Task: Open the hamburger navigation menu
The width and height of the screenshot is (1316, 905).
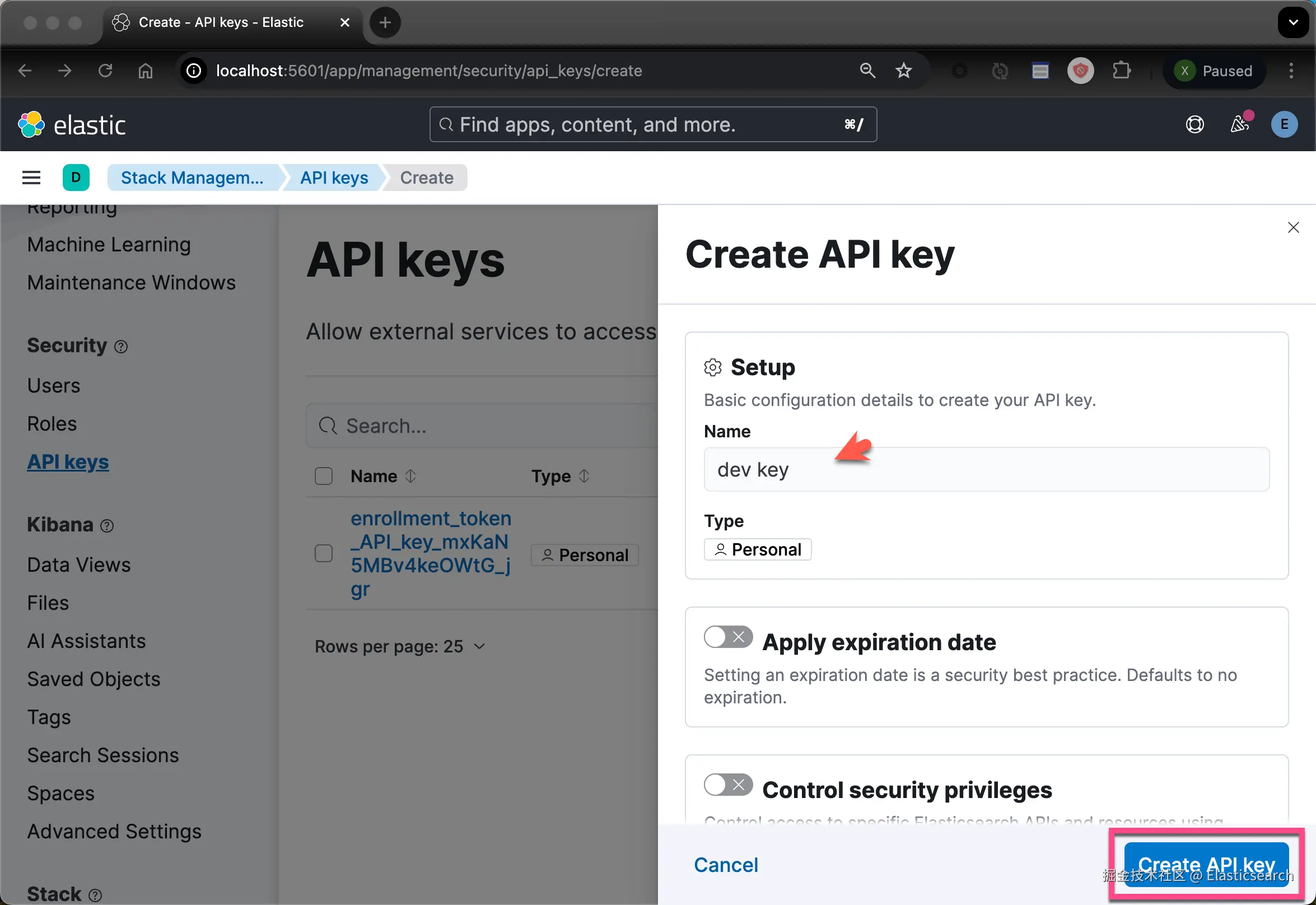Action: (31, 178)
